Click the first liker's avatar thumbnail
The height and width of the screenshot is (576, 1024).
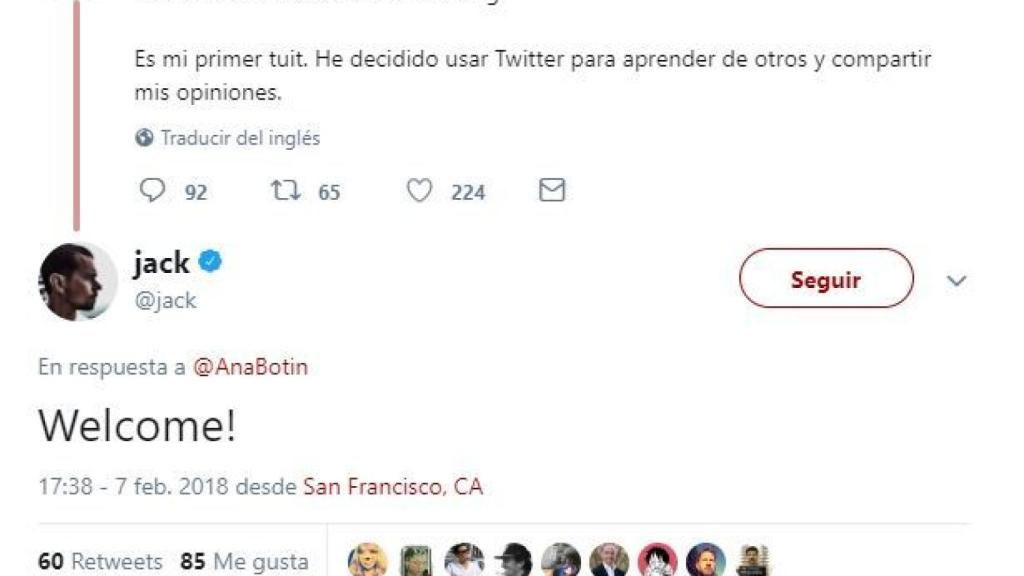click(x=366, y=558)
